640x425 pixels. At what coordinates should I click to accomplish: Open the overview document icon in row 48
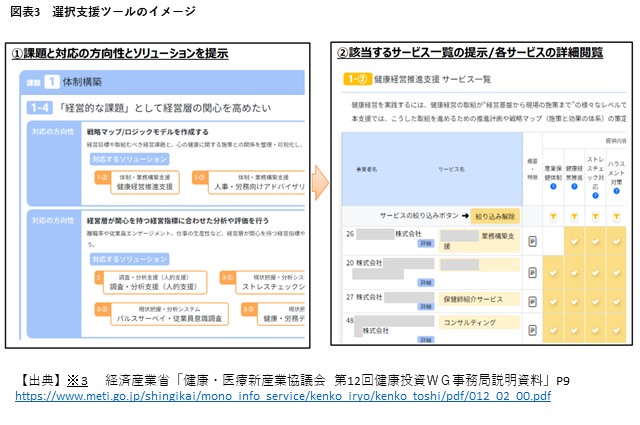pyautogui.click(x=532, y=330)
